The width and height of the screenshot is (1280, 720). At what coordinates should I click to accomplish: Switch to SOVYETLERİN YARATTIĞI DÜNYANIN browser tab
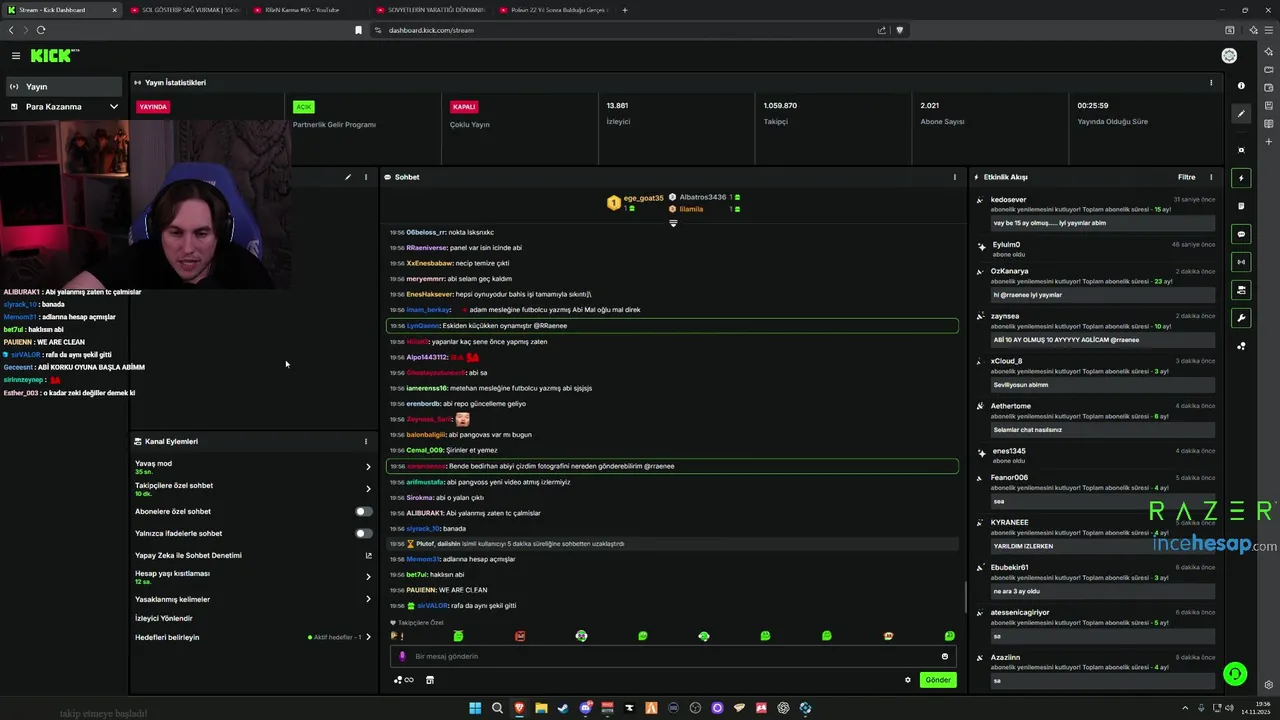pos(430,10)
